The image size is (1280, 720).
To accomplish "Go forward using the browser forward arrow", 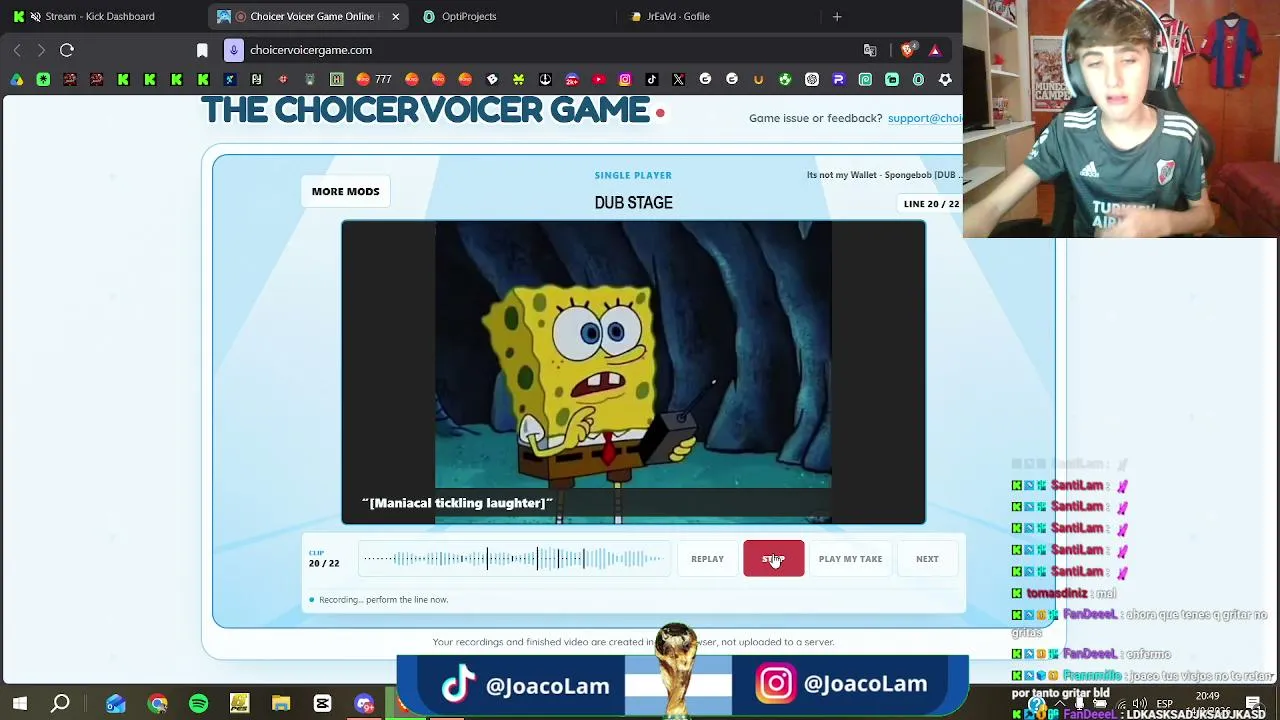I will (x=41, y=50).
